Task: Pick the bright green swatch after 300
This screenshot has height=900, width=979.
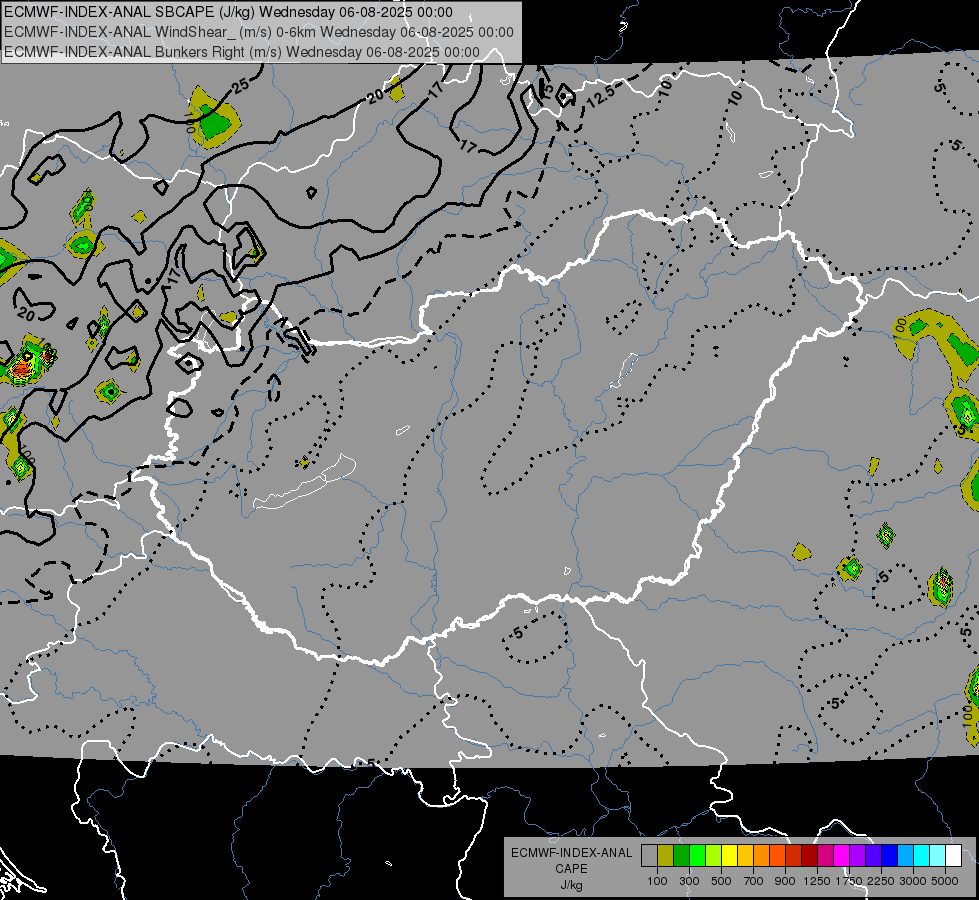Action: coord(697,856)
